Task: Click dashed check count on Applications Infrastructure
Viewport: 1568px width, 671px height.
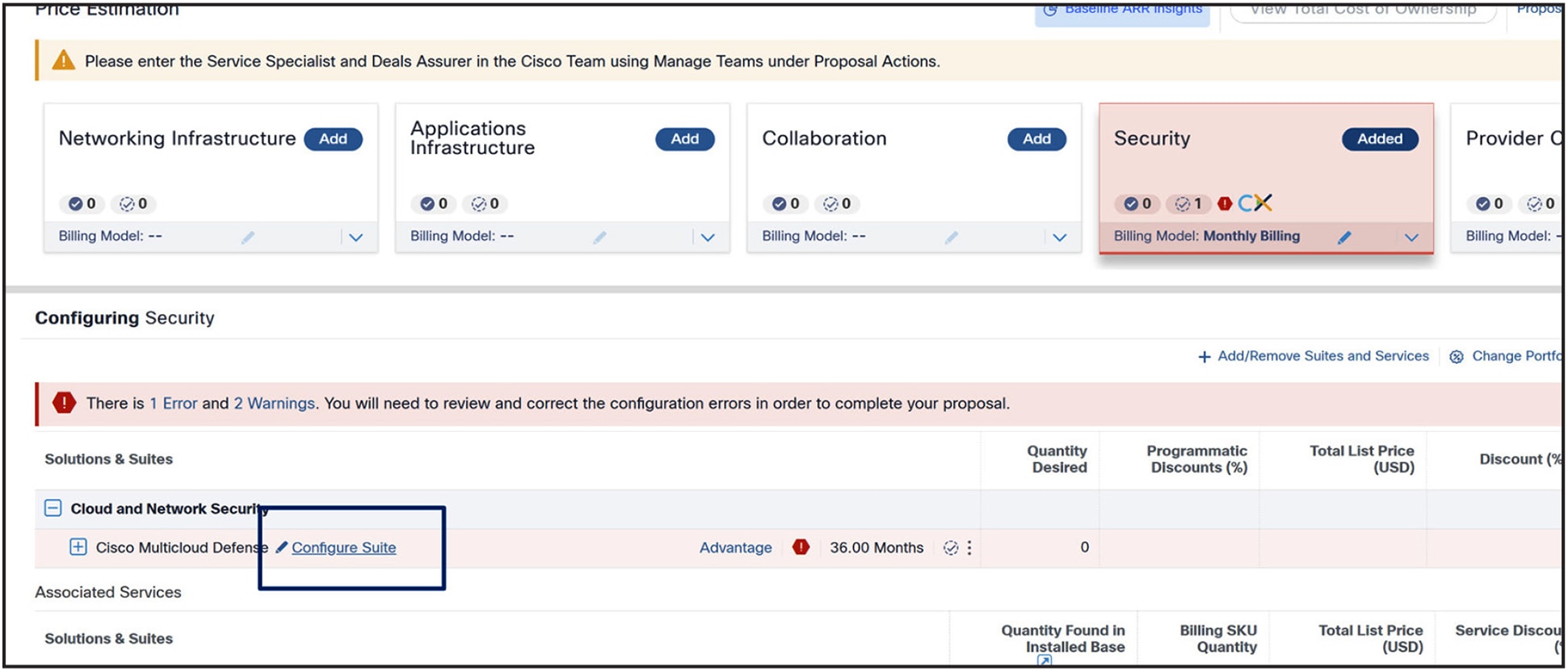Action: tap(485, 203)
